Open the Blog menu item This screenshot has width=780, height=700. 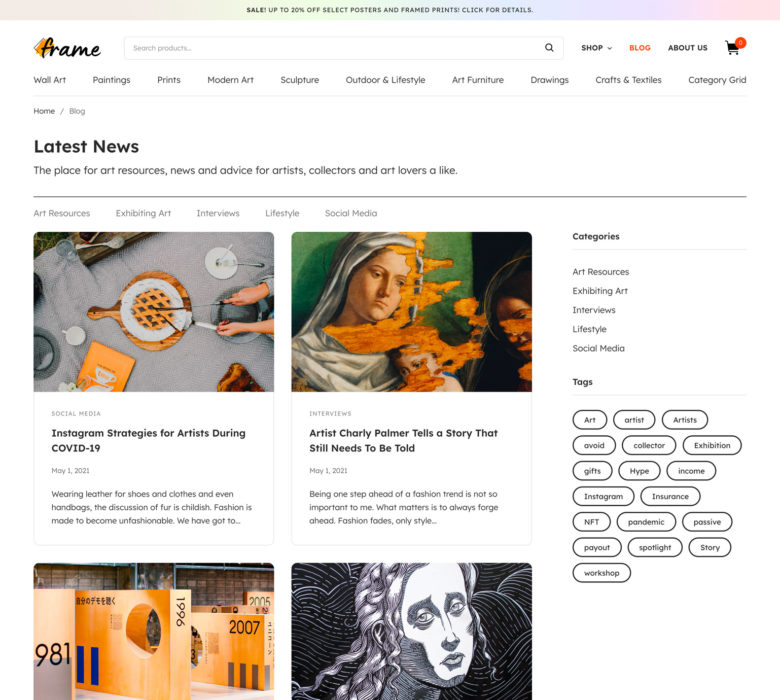[640, 48]
